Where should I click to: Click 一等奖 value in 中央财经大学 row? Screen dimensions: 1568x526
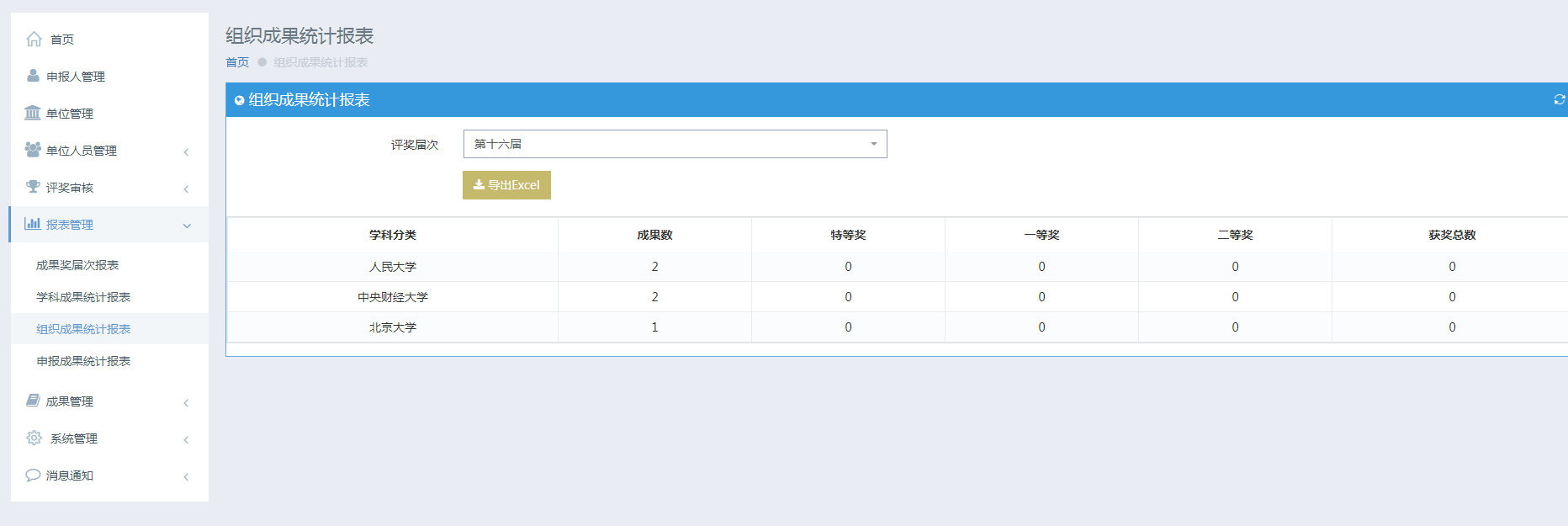tap(1041, 297)
